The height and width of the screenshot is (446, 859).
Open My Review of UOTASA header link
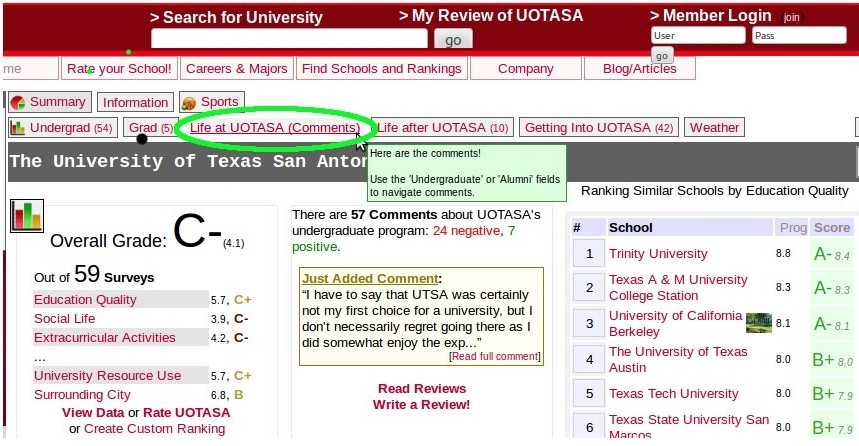click(491, 16)
